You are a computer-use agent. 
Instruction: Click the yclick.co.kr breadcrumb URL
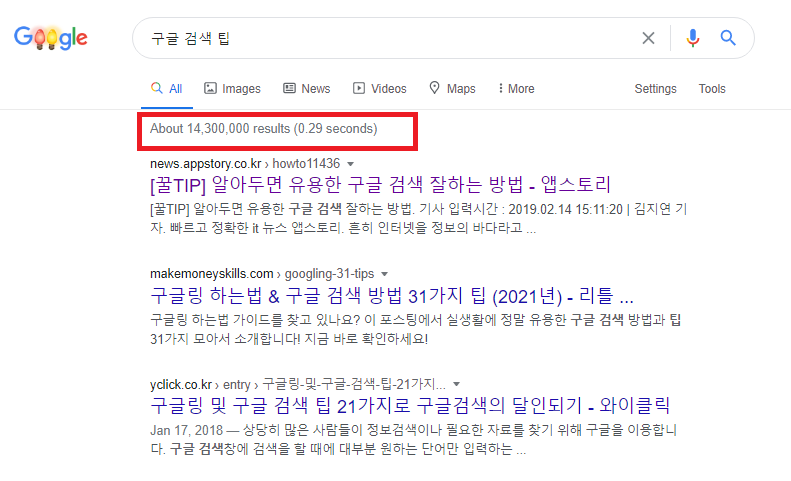298,384
